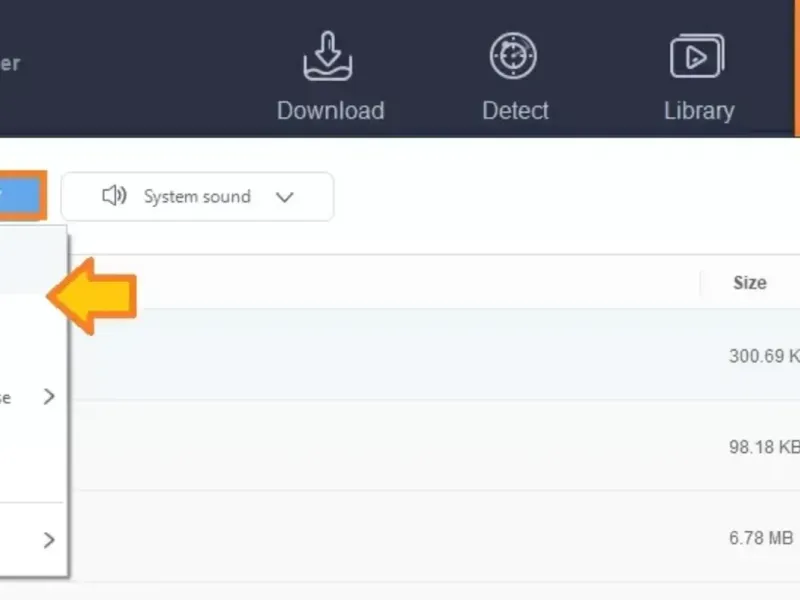Switch to the Detect tab label
The width and height of the screenshot is (800, 600).
point(515,110)
